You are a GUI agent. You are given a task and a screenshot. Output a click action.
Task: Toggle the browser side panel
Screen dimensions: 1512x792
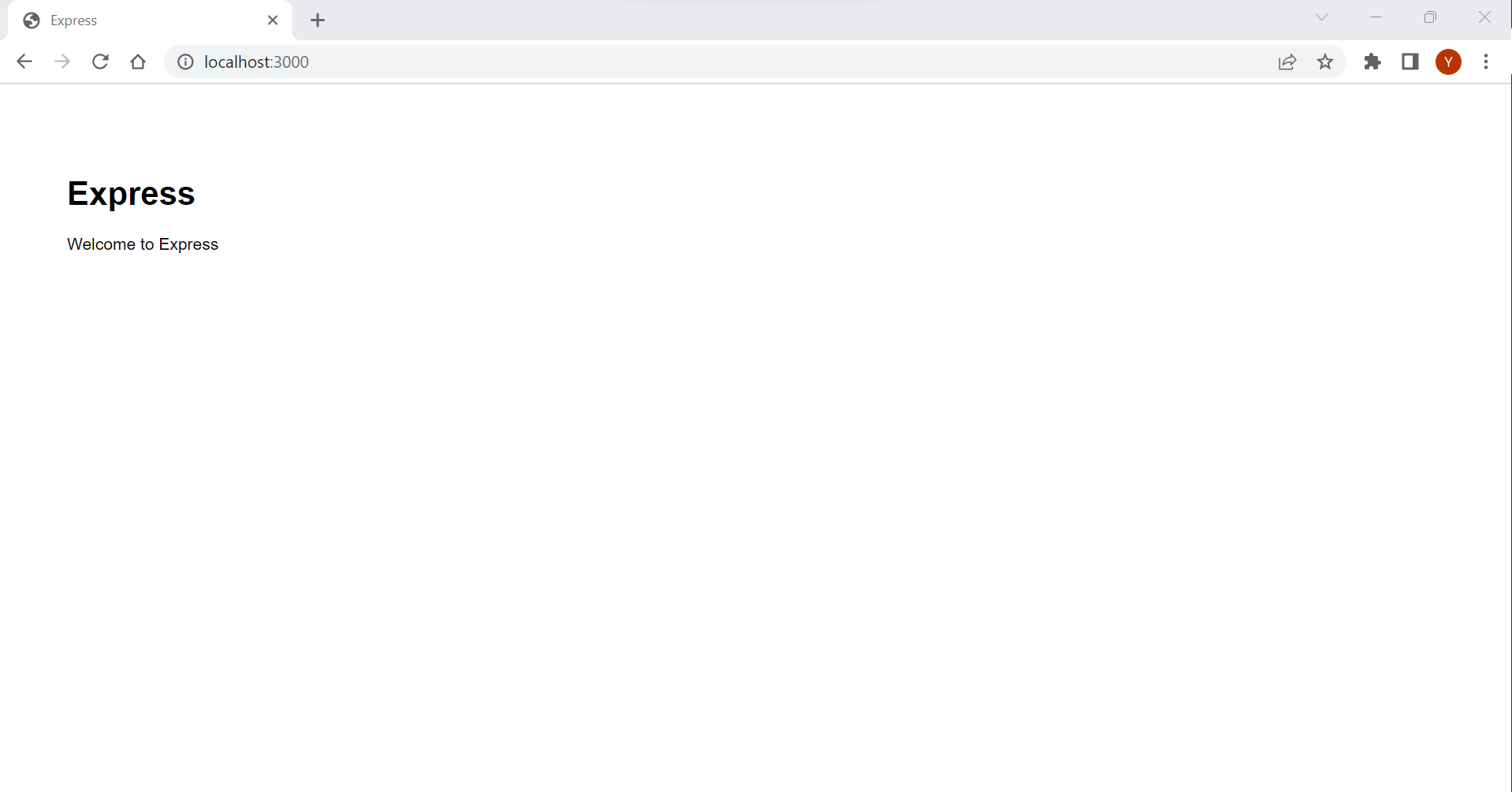tap(1410, 61)
